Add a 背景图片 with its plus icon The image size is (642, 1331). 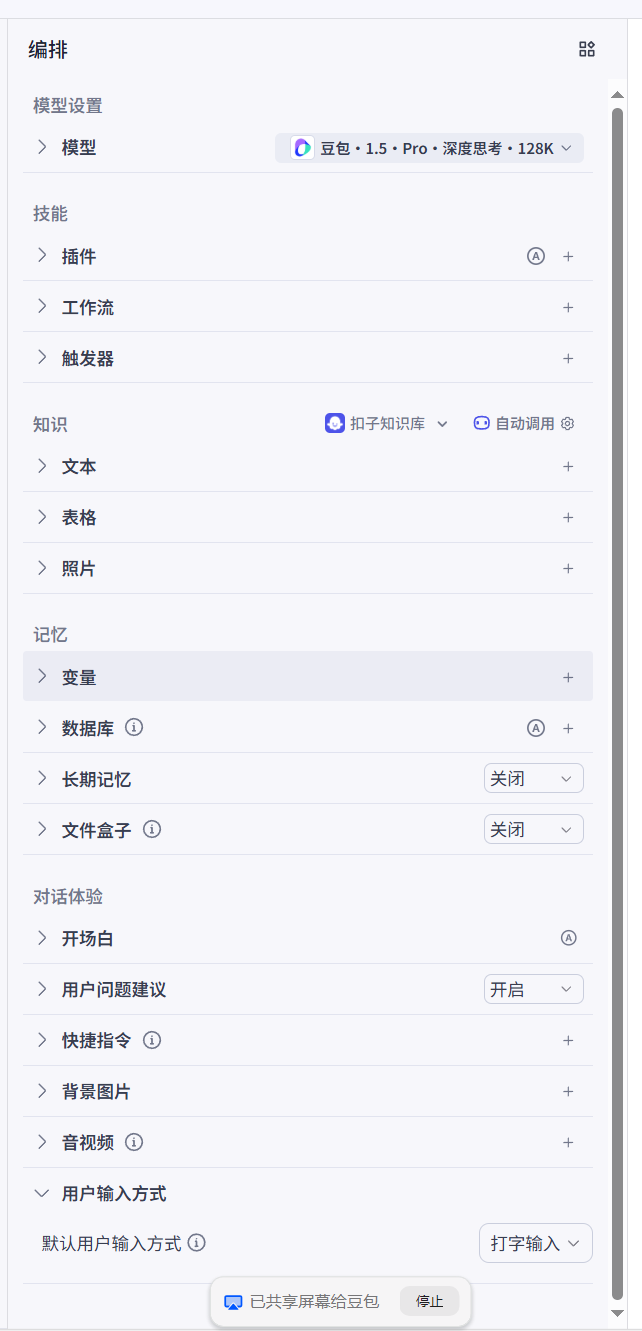pyautogui.click(x=568, y=1091)
